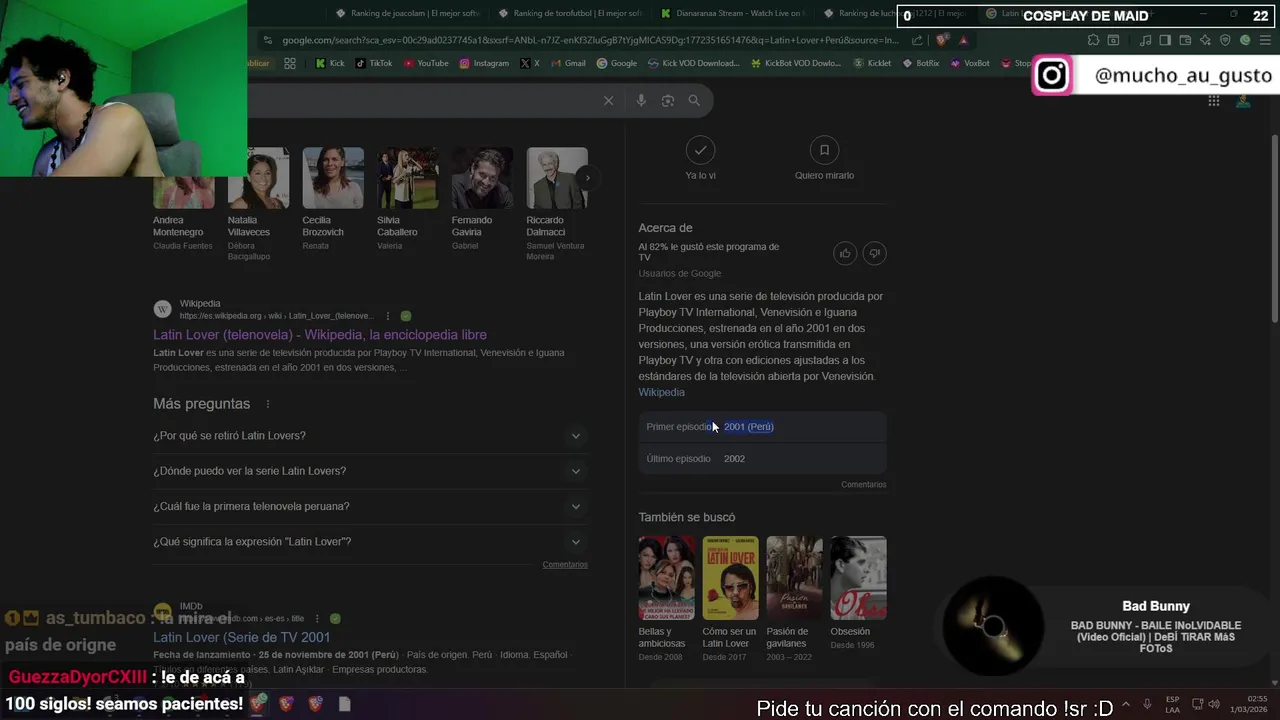Open Google bookmark
The width and height of the screenshot is (1280, 720).
click(617, 63)
